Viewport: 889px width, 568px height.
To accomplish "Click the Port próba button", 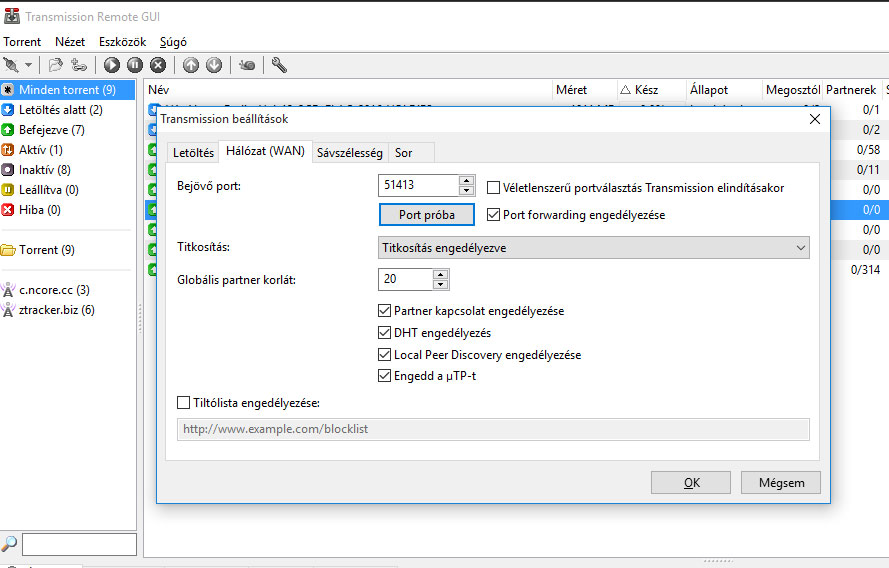I will click(x=427, y=215).
